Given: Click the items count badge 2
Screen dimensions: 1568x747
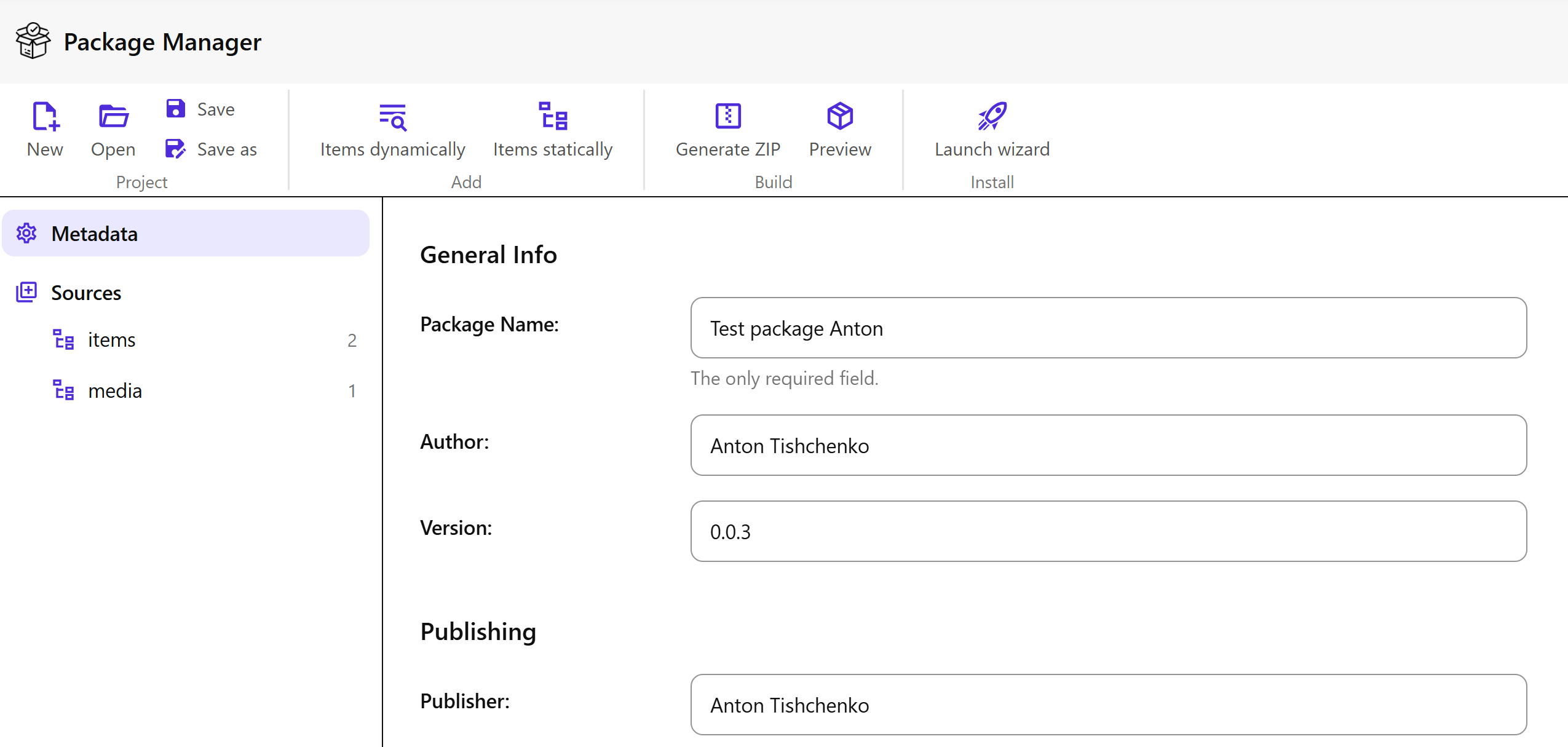Looking at the screenshot, I should (352, 340).
